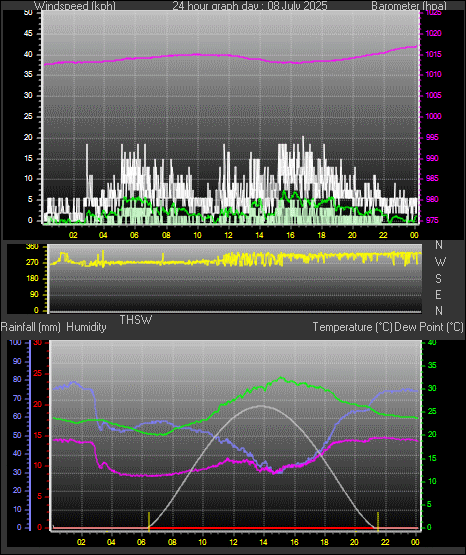
Task: Click the 975 barometer scale value
Action: click(x=432, y=221)
